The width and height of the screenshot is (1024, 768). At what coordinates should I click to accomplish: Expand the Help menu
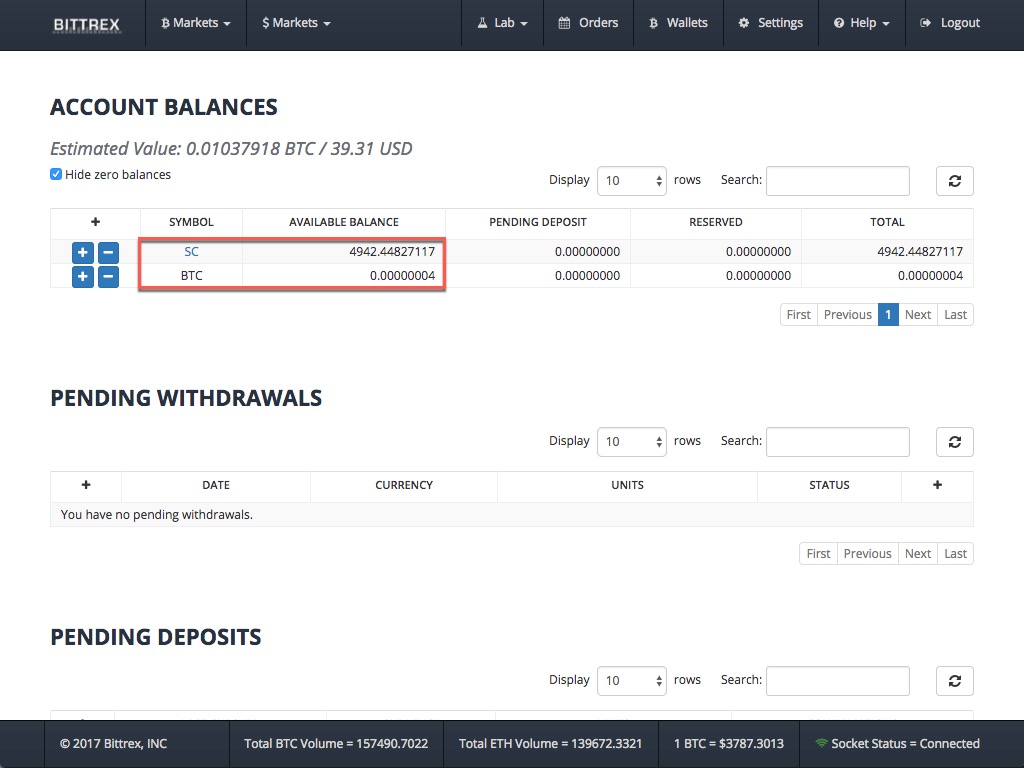click(x=861, y=23)
